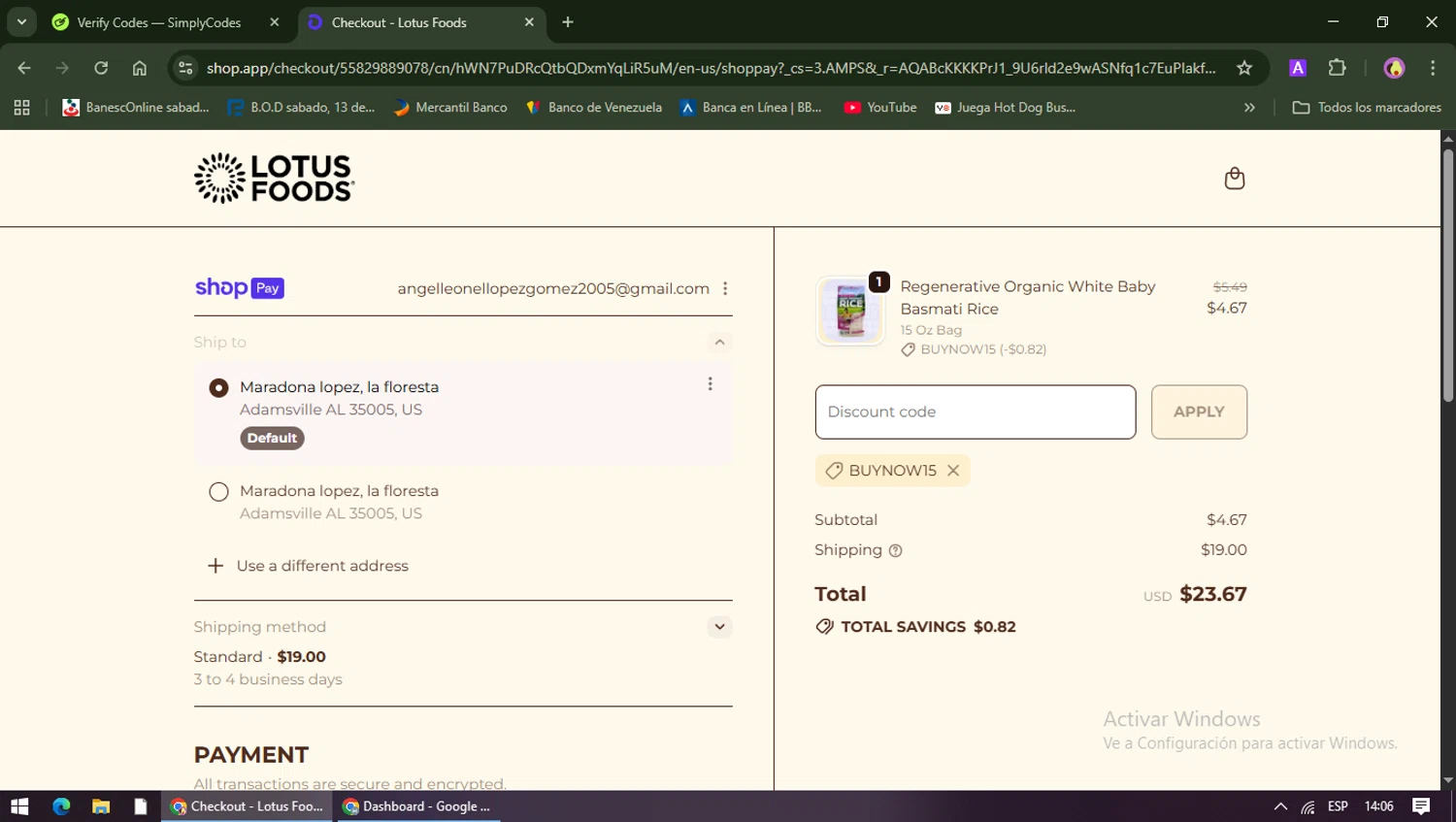1456x822 pixels.
Task: Open the B.O.D sabado bookmark
Action: (301, 108)
